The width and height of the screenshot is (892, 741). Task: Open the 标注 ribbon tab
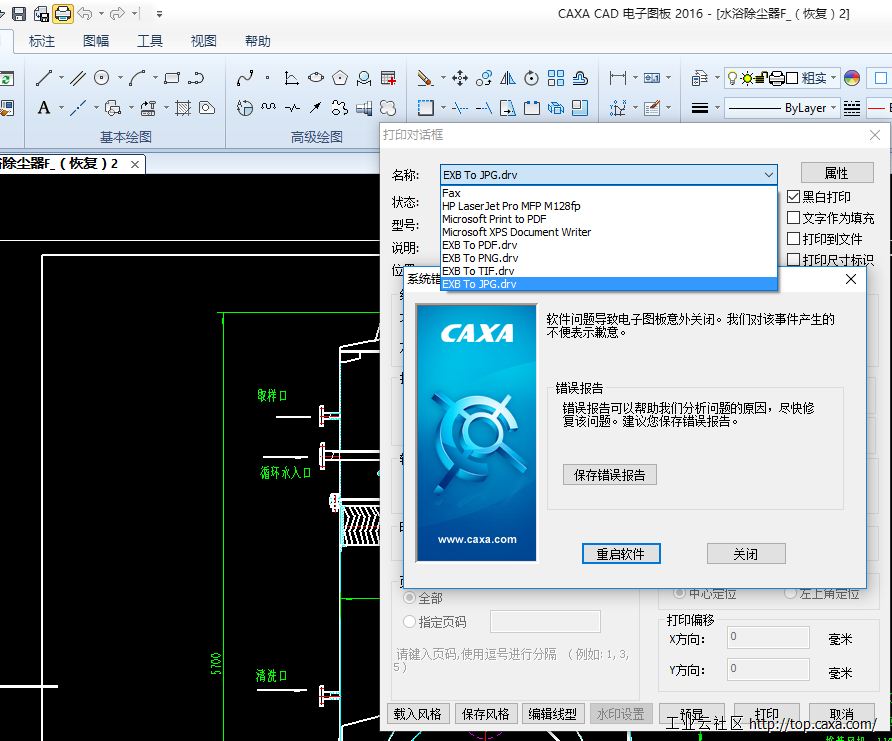42,41
